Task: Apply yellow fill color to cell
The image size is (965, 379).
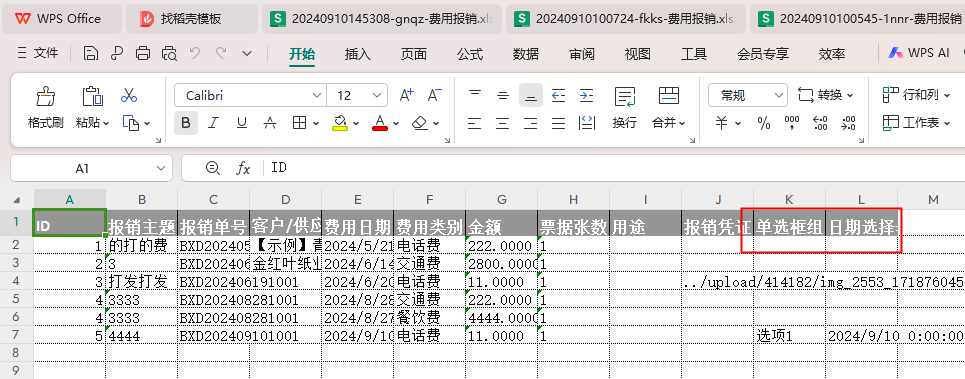Action: pyautogui.click(x=340, y=123)
